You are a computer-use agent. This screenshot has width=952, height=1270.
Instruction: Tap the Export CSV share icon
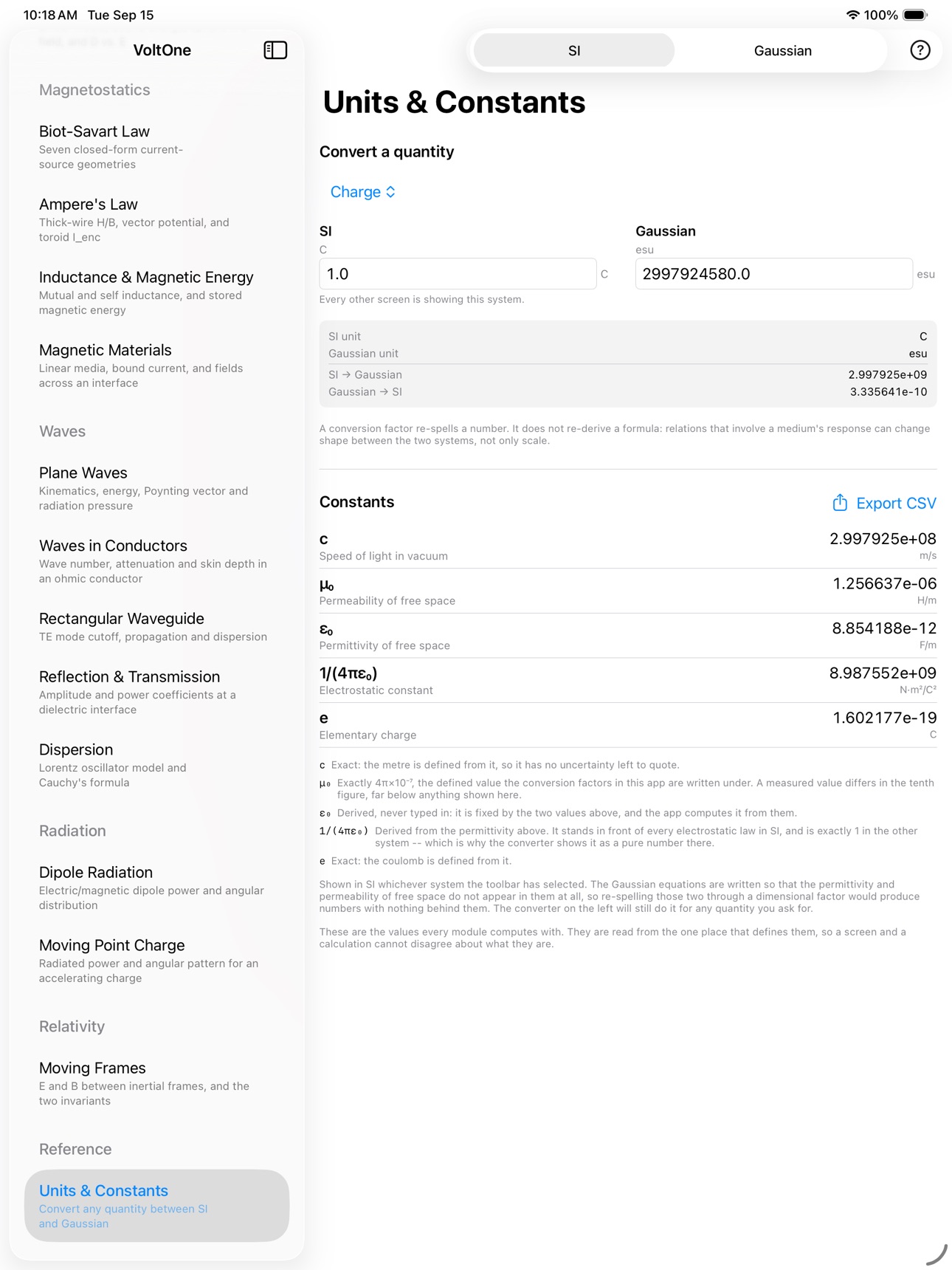point(840,503)
